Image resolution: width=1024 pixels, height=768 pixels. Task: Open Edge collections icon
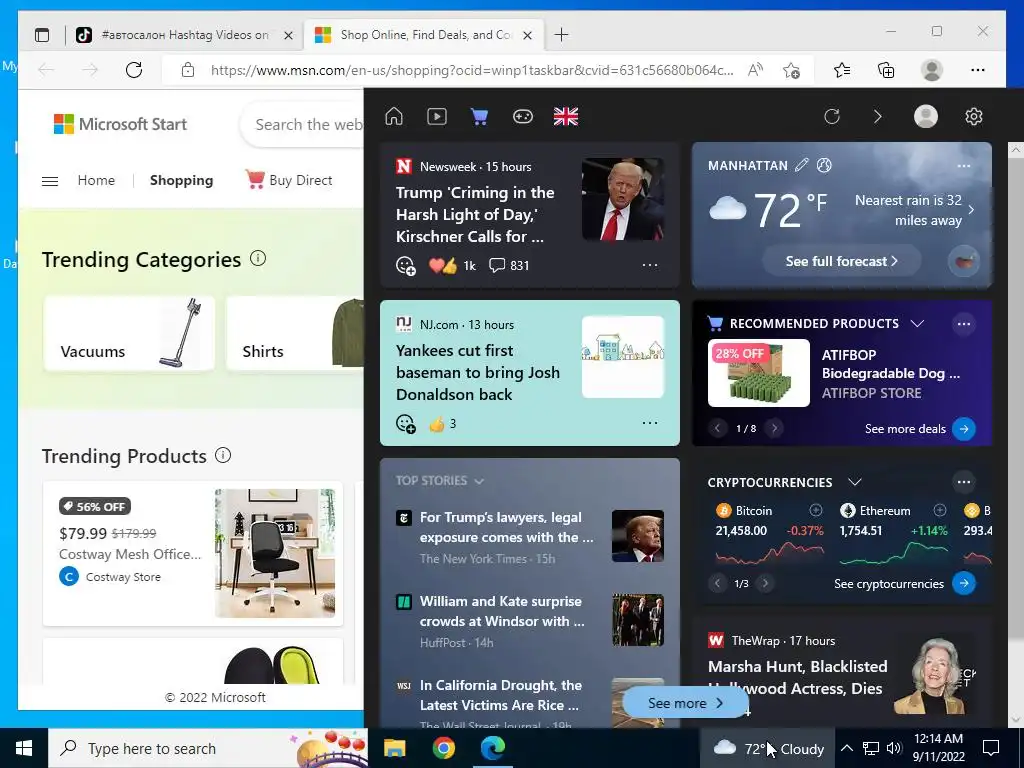click(886, 70)
